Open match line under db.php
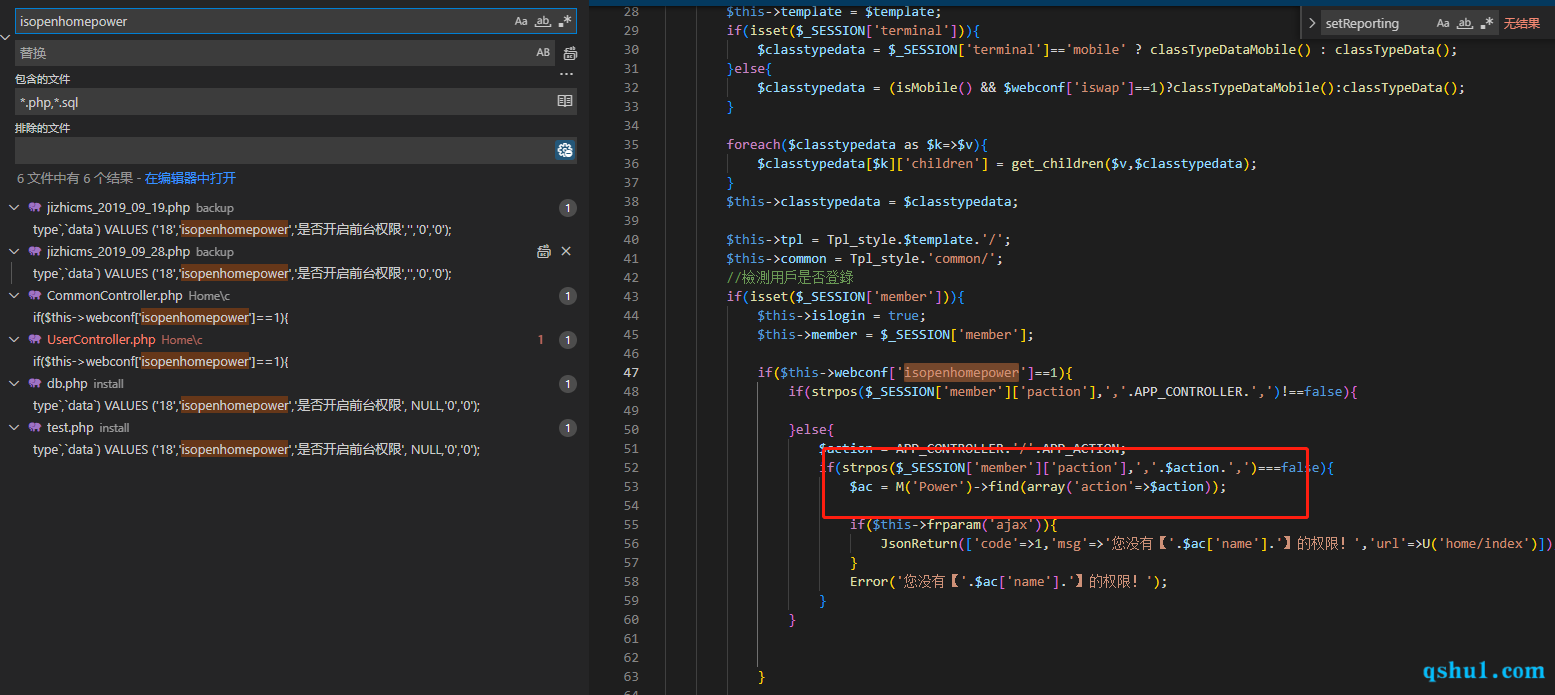Image resolution: width=1555 pixels, height=695 pixels. [x=256, y=406]
